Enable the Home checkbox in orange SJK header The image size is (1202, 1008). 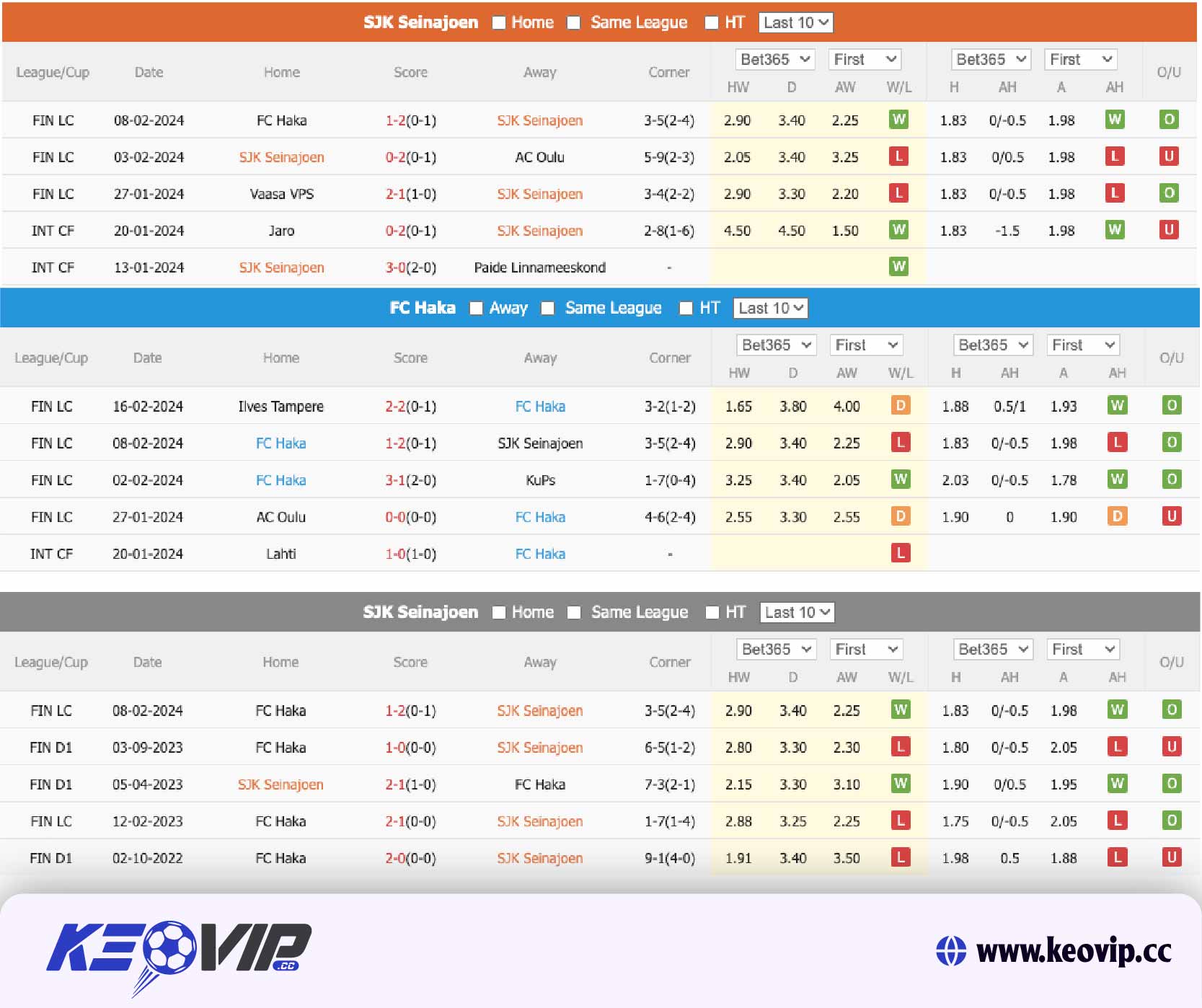tap(499, 23)
